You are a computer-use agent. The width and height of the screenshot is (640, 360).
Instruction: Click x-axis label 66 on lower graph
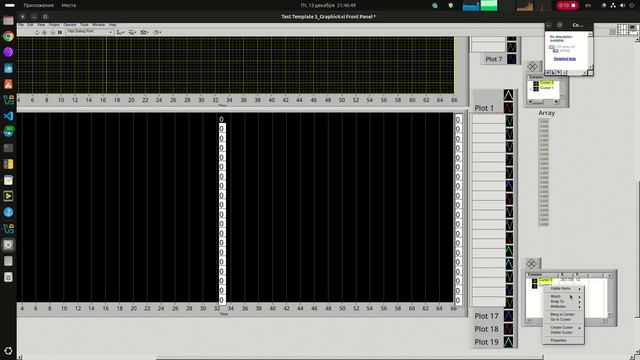pos(453,309)
